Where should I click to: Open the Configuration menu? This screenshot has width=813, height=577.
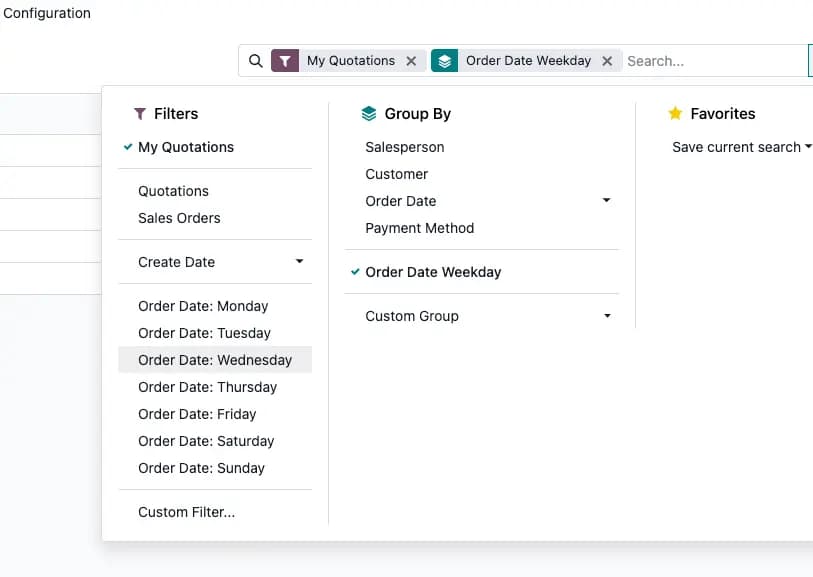(47, 13)
